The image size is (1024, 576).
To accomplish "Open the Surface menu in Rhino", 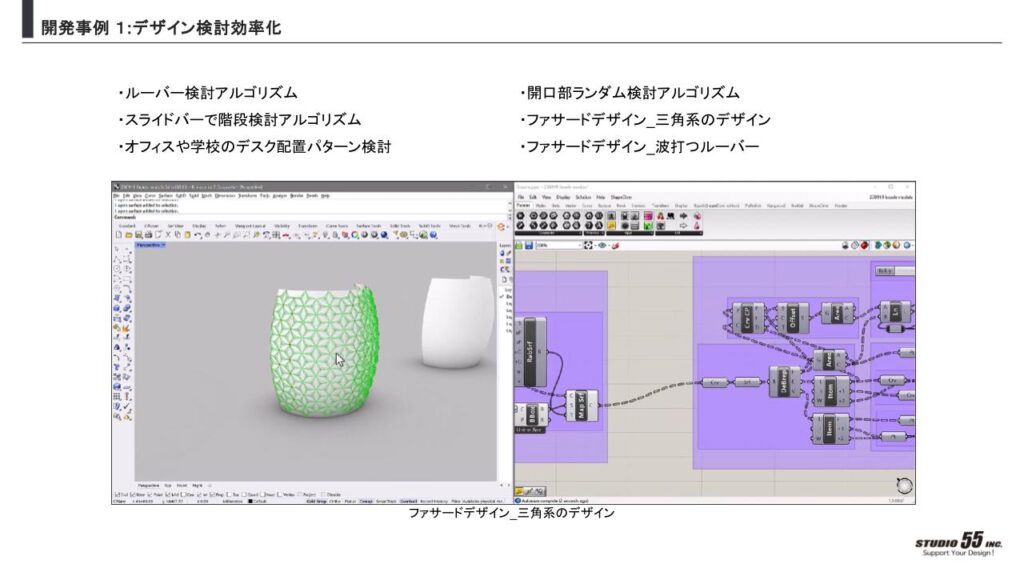I will click(165, 195).
